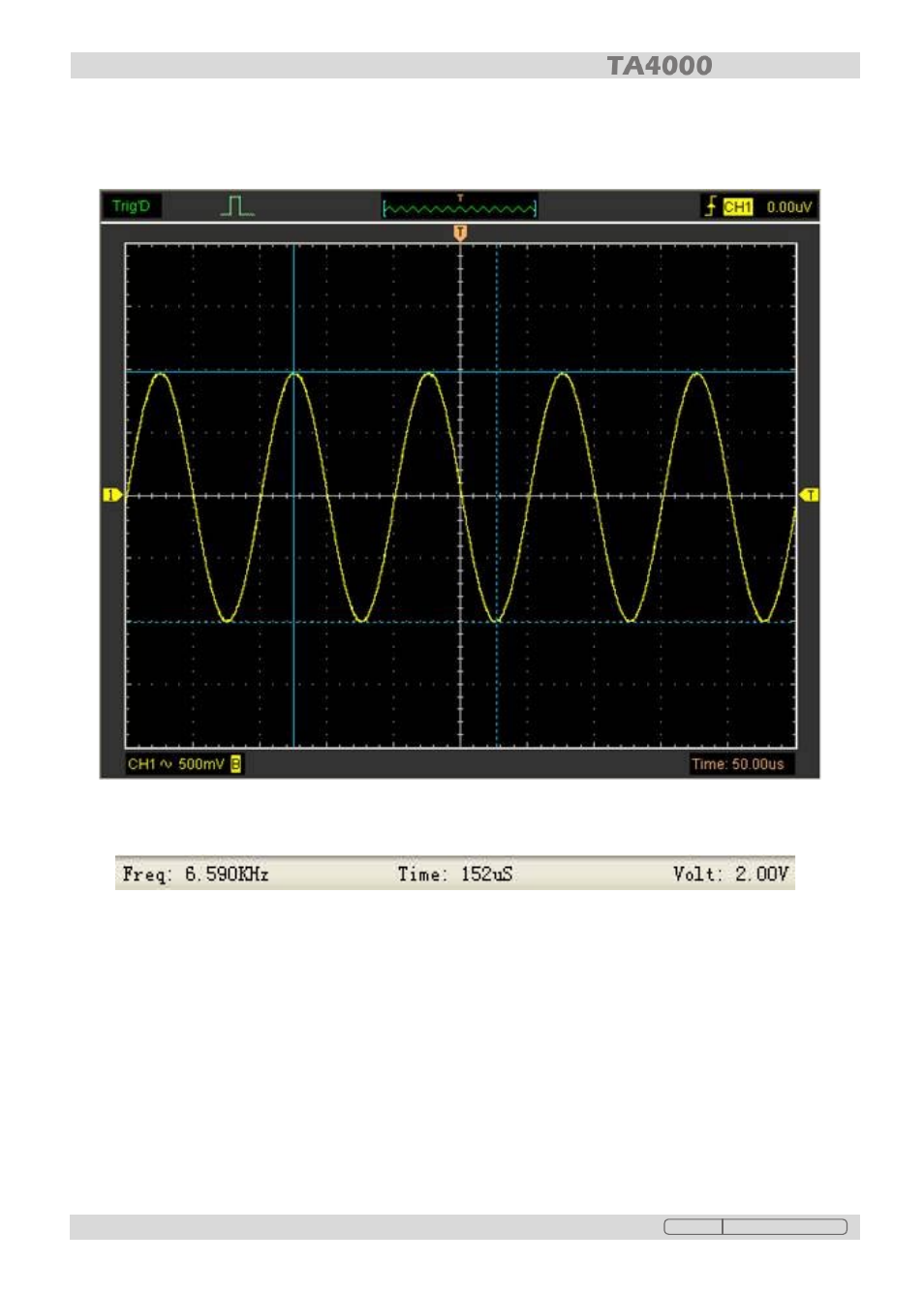Click the solid vertical cursor line

(293, 495)
